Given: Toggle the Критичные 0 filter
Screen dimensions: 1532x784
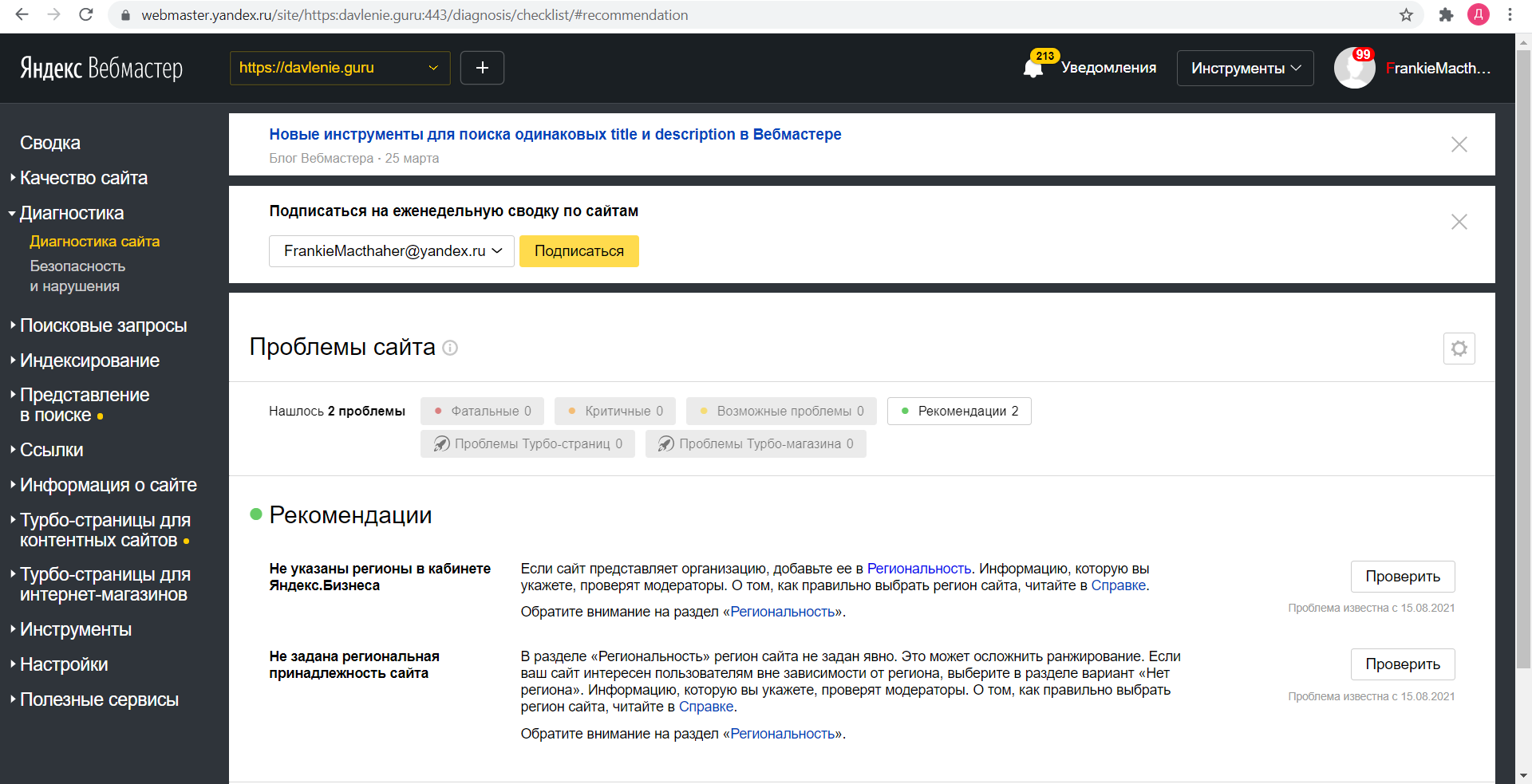Looking at the screenshot, I should [x=615, y=412].
